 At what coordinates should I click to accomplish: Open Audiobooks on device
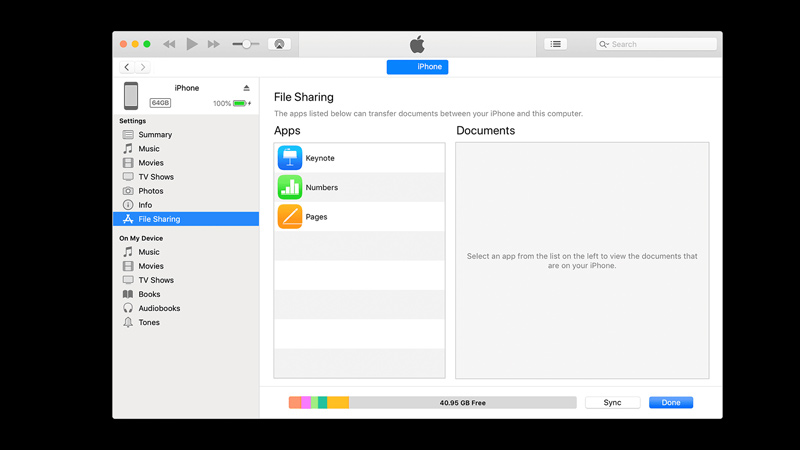(x=186, y=308)
